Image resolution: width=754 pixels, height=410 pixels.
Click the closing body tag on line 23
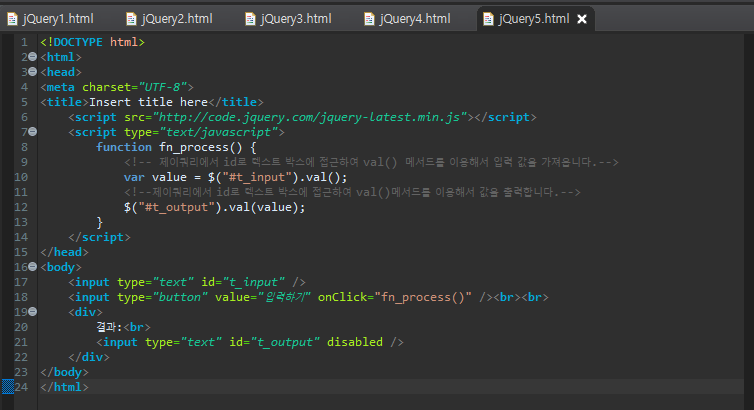[x=64, y=372]
